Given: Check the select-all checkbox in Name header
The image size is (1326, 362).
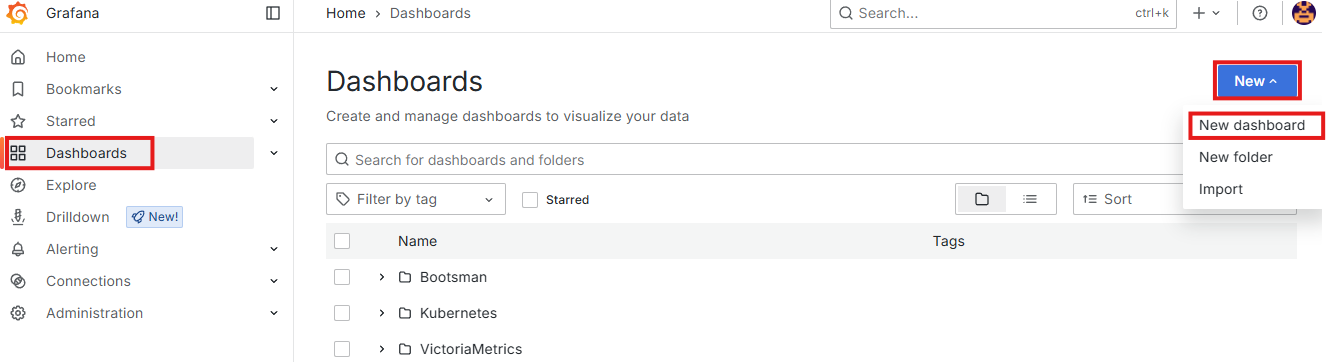Looking at the screenshot, I should pyautogui.click(x=342, y=241).
